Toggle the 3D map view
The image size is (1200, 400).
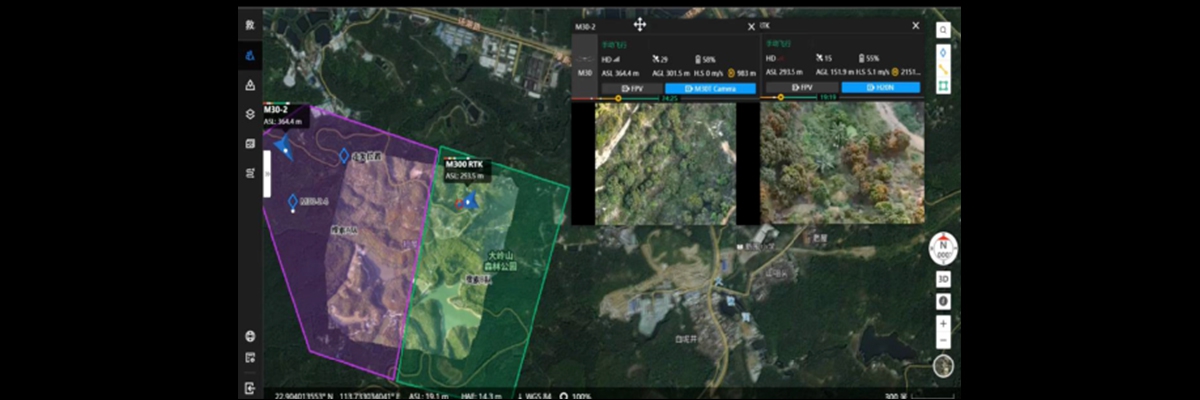pyautogui.click(x=943, y=279)
